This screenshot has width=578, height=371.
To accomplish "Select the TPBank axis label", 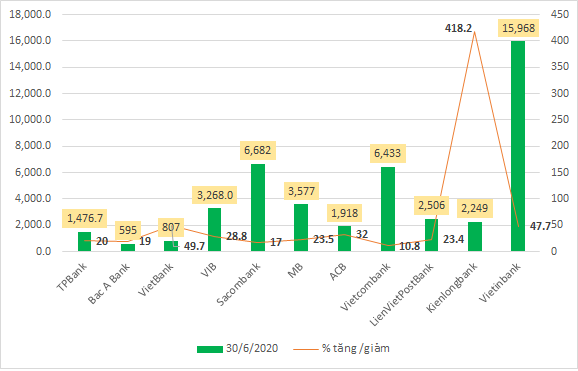I will click(x=72, y=277).
